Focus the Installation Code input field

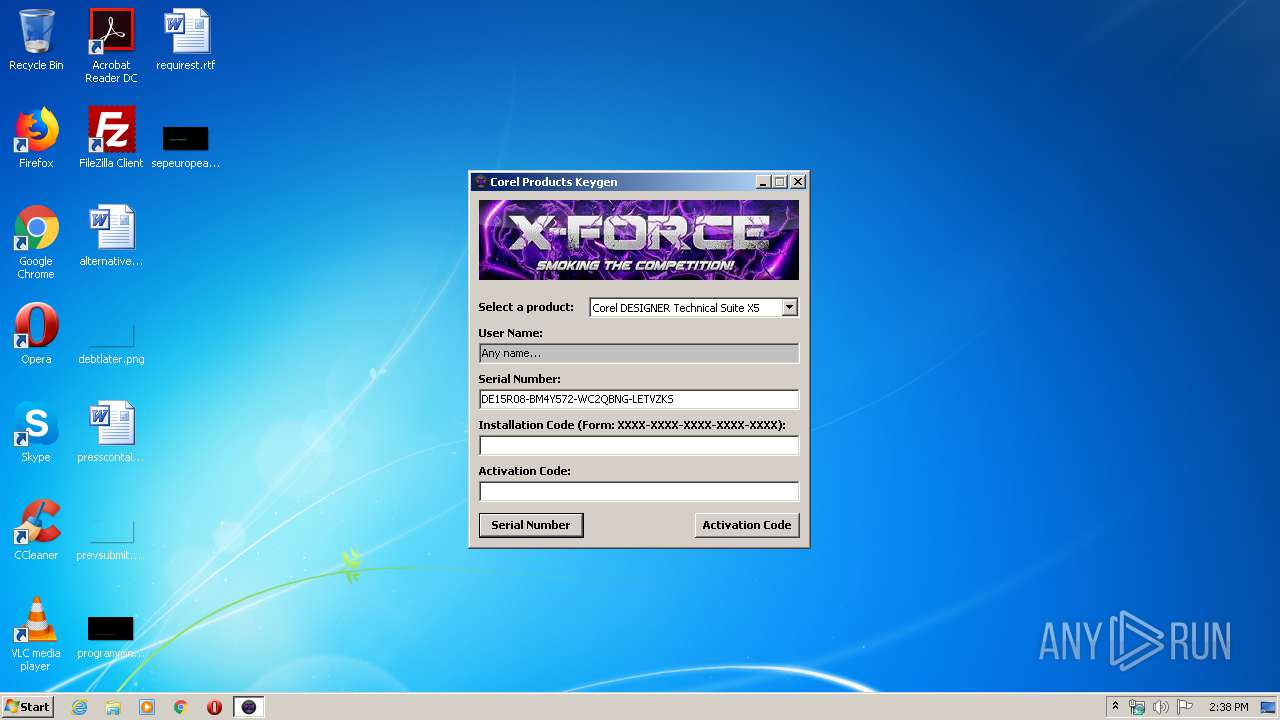click(x=639, y=445)
